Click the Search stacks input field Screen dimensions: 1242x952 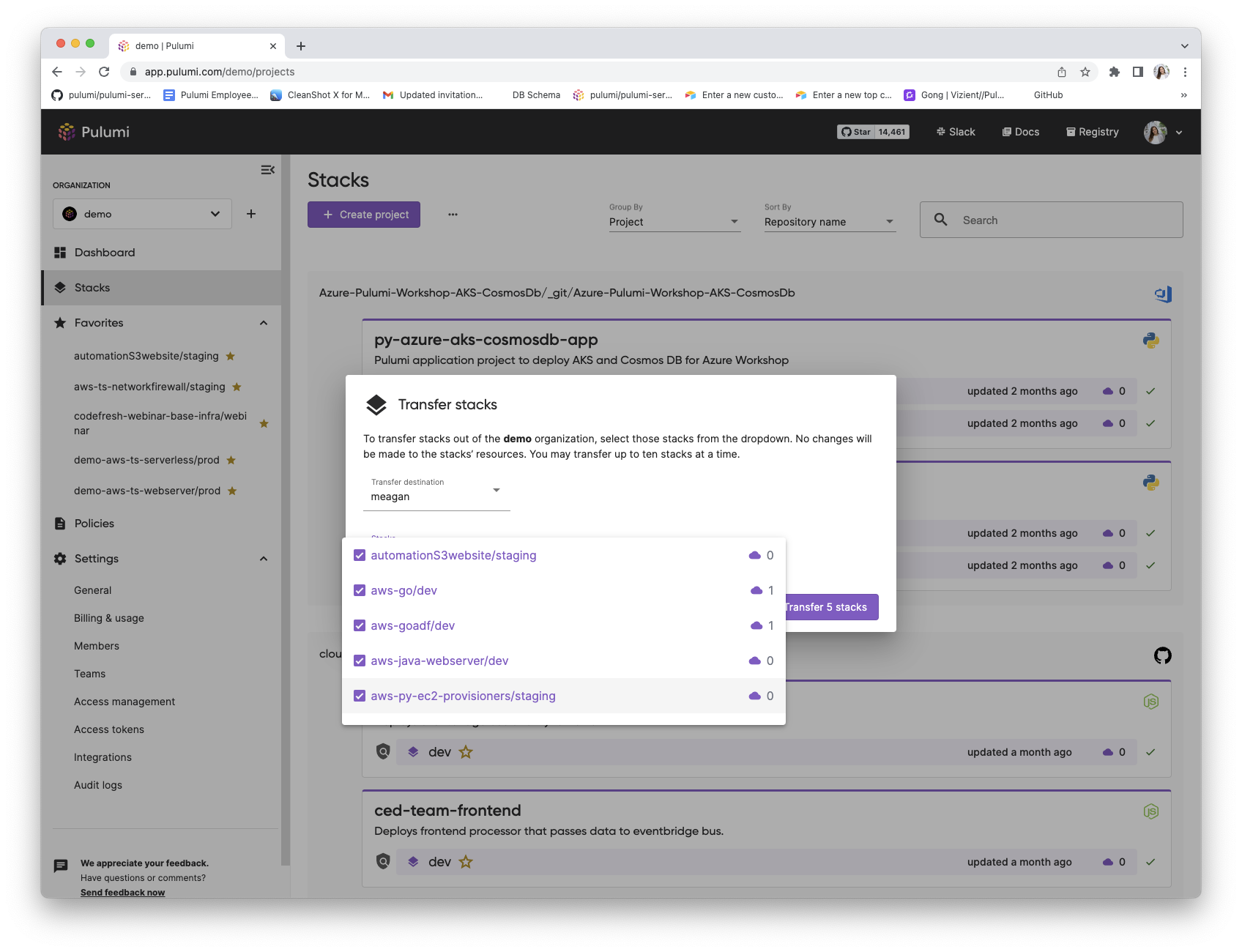(x=1052, y=220)
